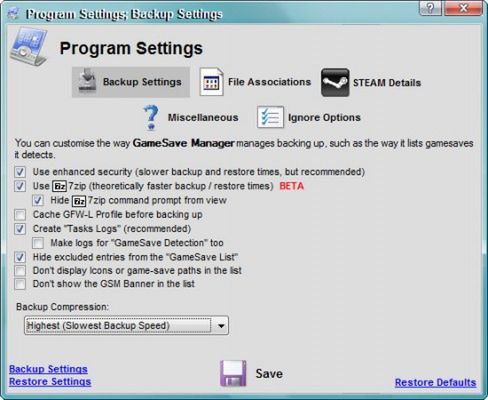Click the Miscellaneous question mark icon
The height and width of the screenshot is (400, 488).
(x=151, y=117)
